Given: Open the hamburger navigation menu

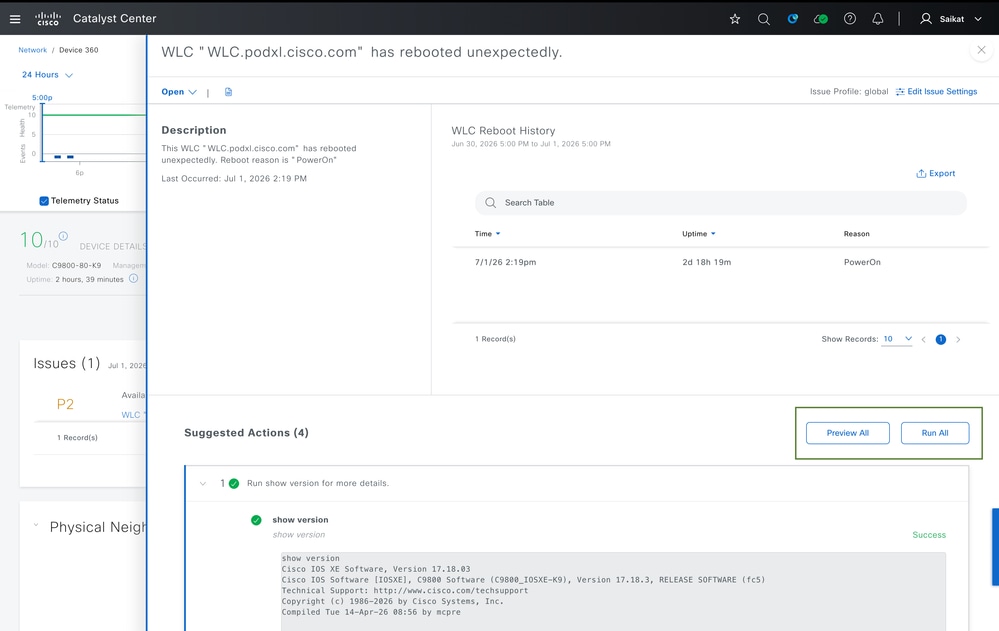Looking at the screenshot, I should click(15, 19).
